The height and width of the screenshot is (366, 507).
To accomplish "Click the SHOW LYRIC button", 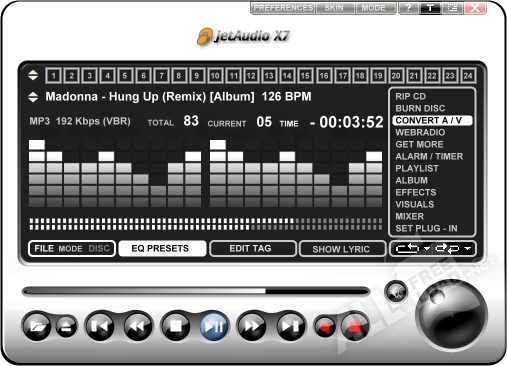I will [342, 249].
